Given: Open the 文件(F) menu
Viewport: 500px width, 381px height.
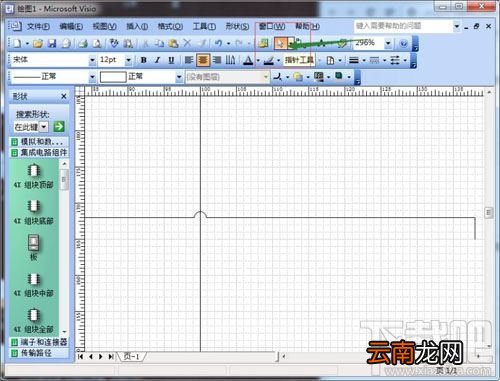Looking at the screenshot, I should tap(38, 26).
